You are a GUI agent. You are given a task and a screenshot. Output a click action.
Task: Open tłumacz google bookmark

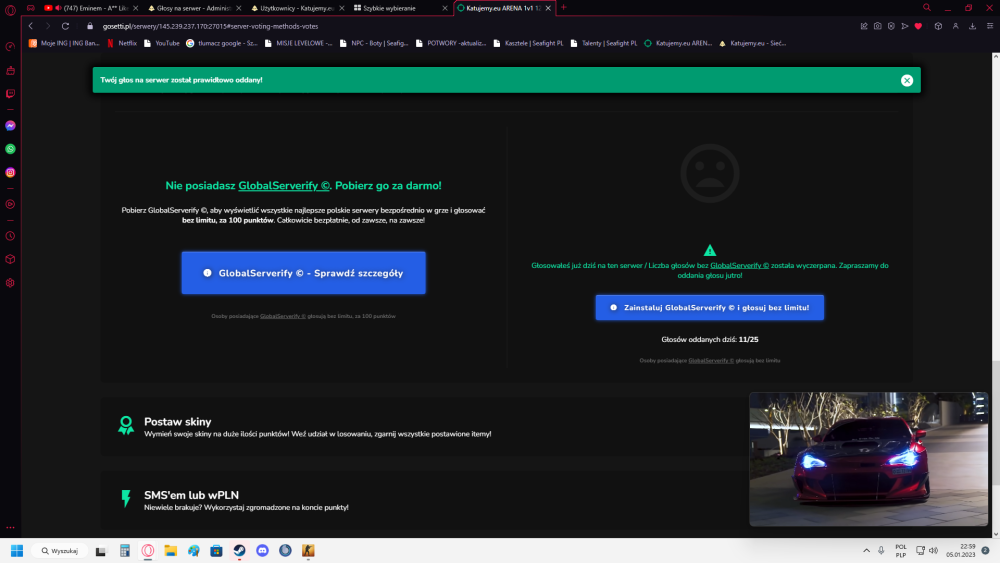pyautogui.click(x=222, y=43)
